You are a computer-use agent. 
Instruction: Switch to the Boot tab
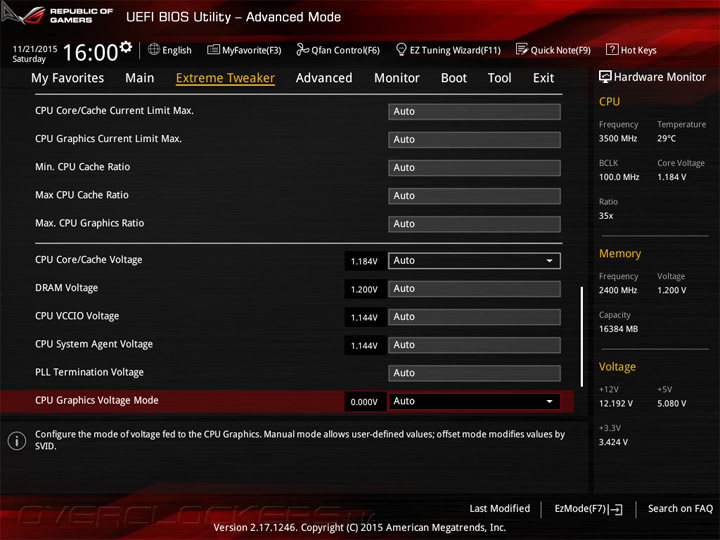pyautogui.click(x=454, y=78)
